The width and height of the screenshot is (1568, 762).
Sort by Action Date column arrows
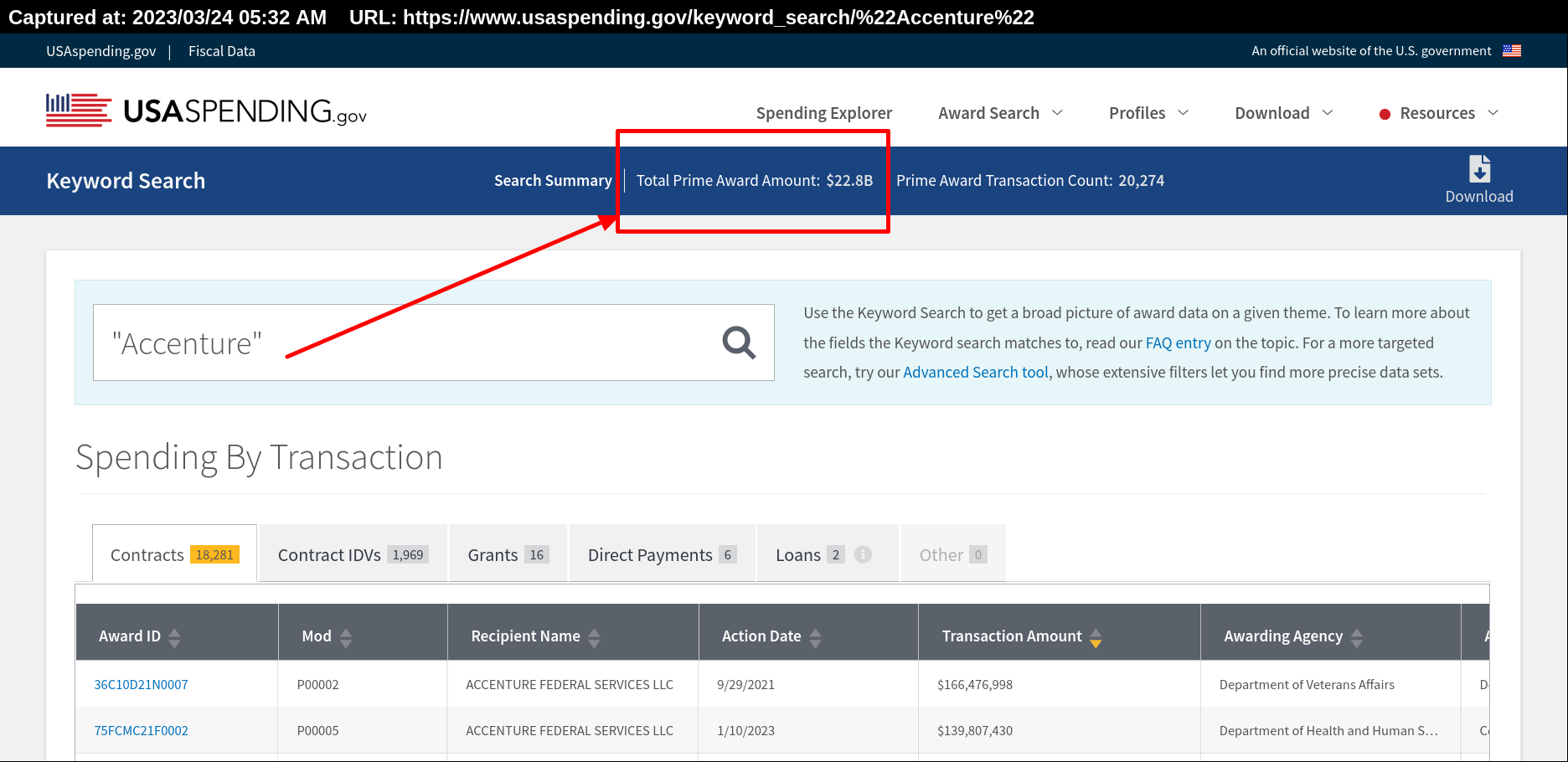pyautogui.click(x=815, y=638)
